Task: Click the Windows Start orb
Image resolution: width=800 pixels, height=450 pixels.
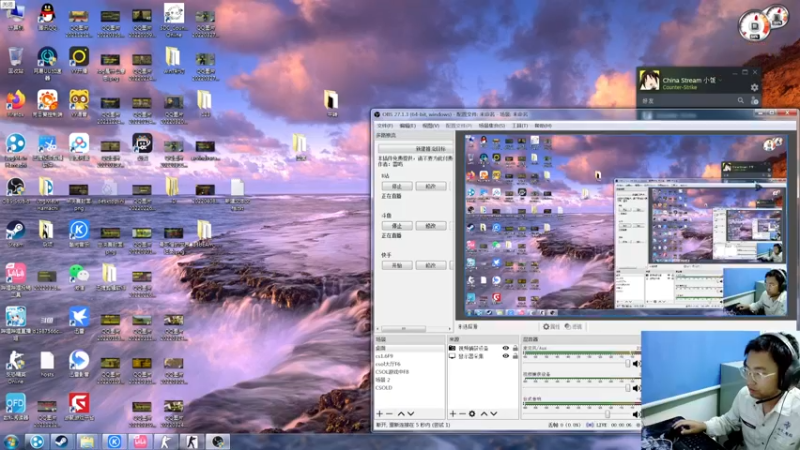Action: click(11, 442)
